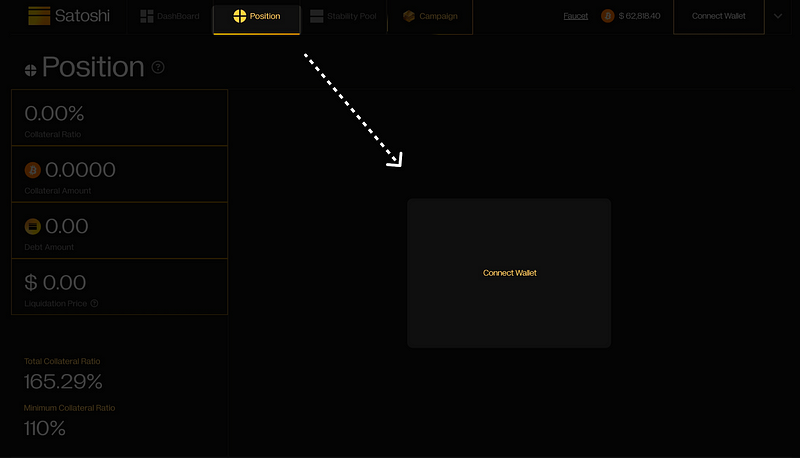Click the 0.0000 Collateral Amount value
This screenshot has width=800, height=458.
(x=80, y=170)
